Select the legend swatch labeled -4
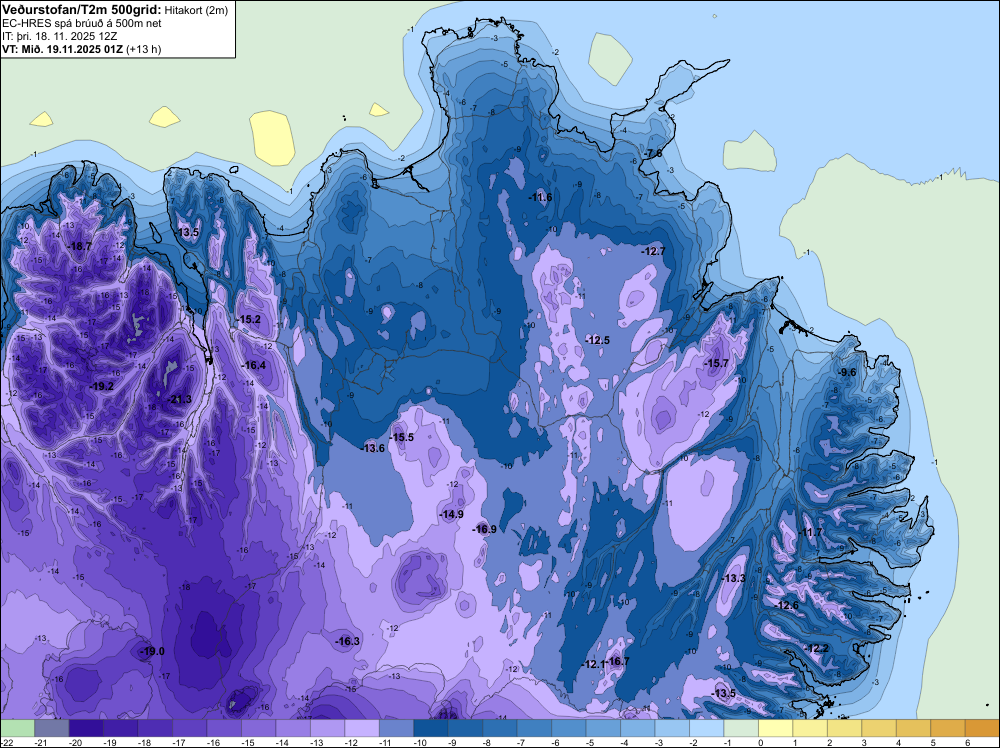The width and height of the screenshot is (1000, 748). [637, 728]
